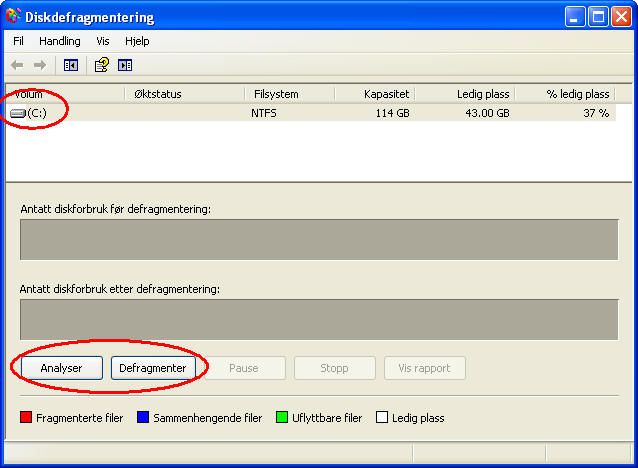638x468 pixels.
Task: Start defragmentation with Defragmenter button
Action: (153, 368)
